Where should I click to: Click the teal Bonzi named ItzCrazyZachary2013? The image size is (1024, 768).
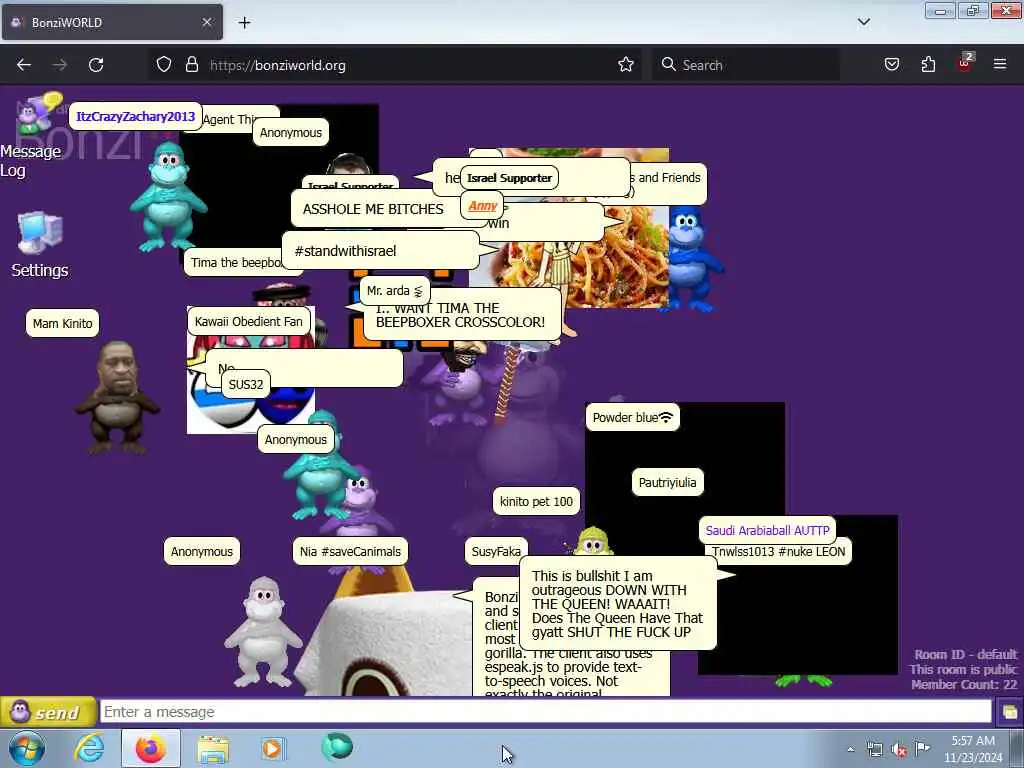tap(168, 197)
